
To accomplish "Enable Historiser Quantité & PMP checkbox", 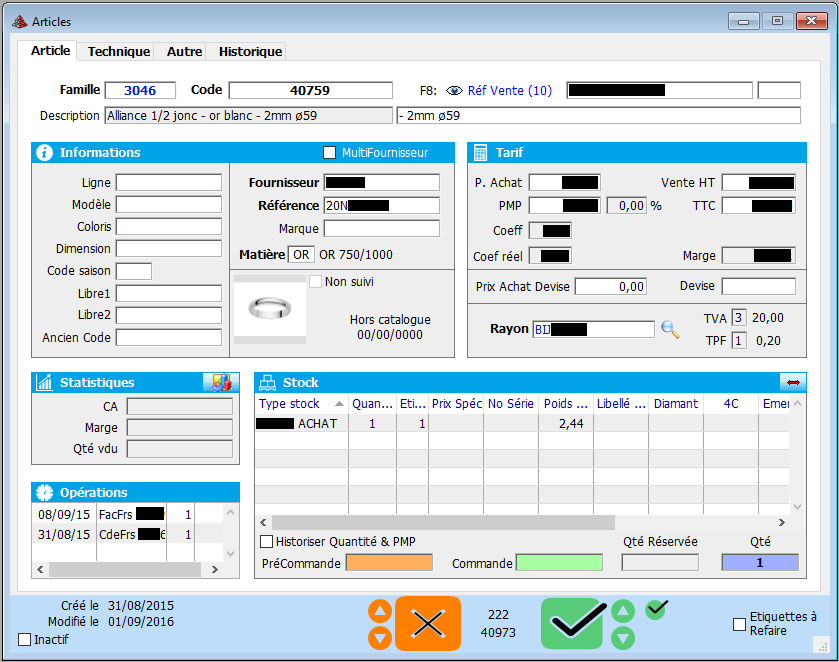I will pyautogui.click(x=266, y=542).
